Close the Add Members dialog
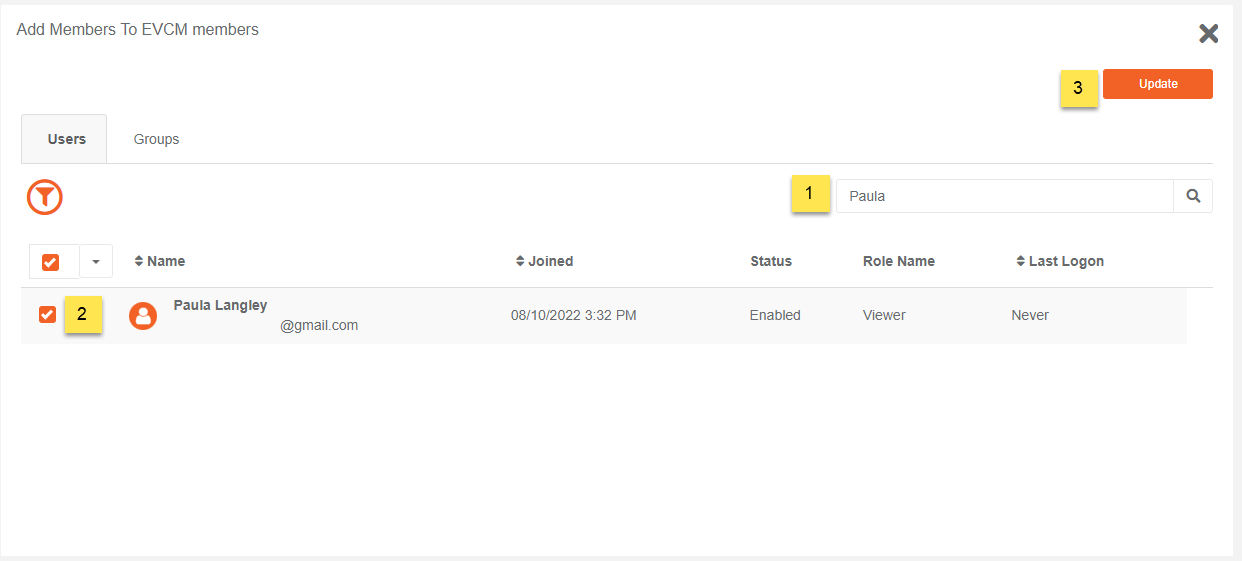 (1208, 33)
